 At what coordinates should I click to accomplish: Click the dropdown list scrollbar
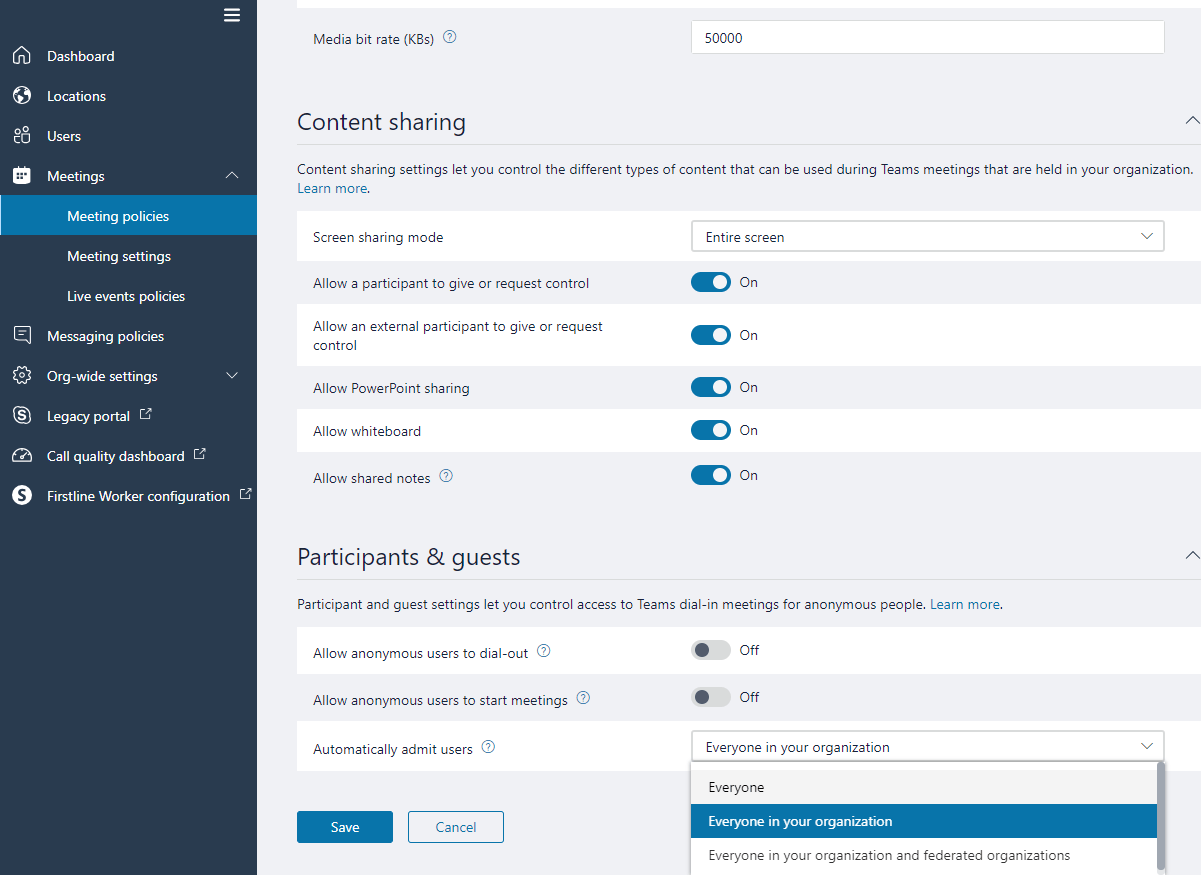pyautogui.click(x=1161, y=816)
